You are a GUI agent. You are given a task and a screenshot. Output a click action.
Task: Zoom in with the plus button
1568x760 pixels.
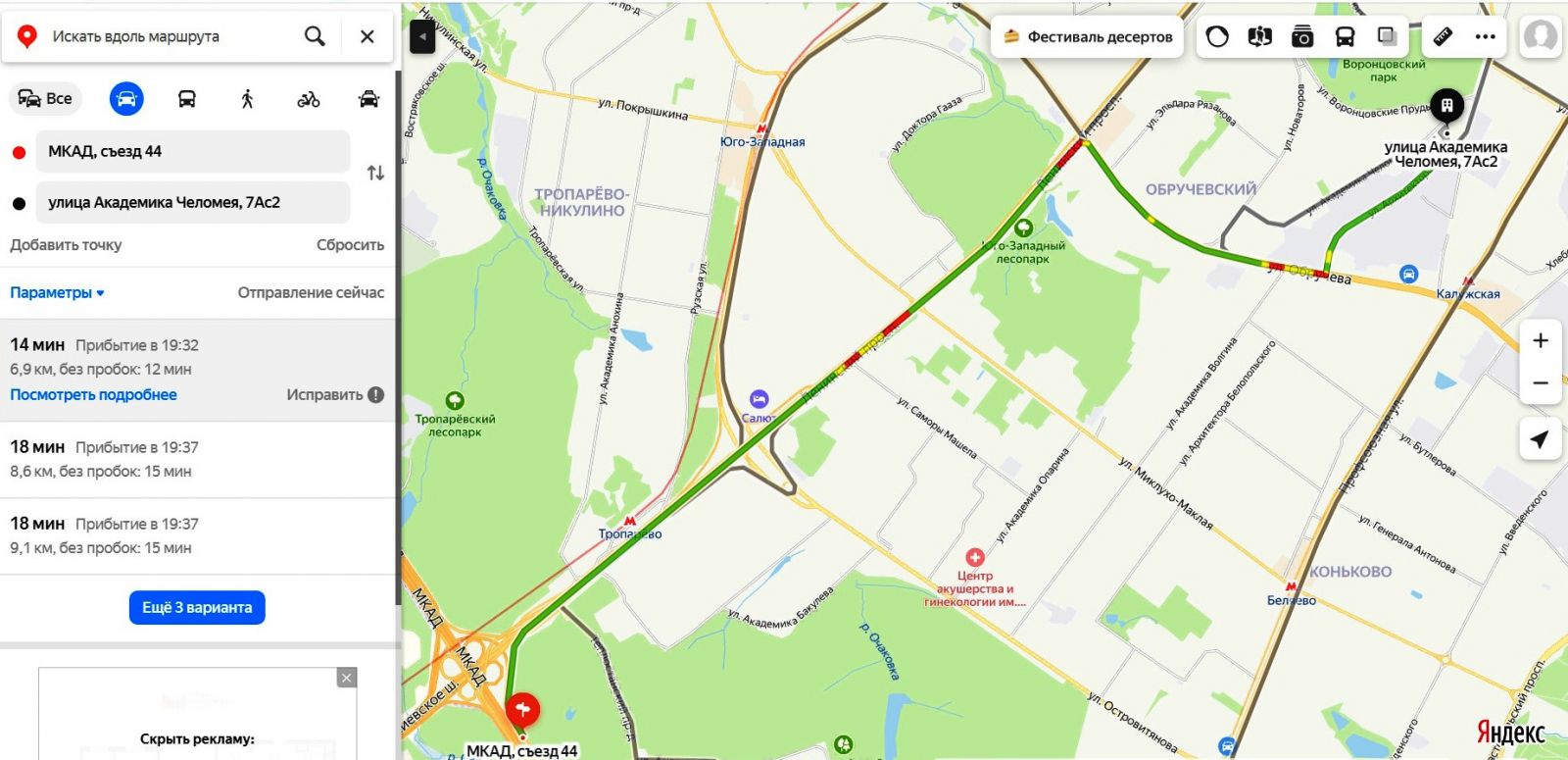1541,340
